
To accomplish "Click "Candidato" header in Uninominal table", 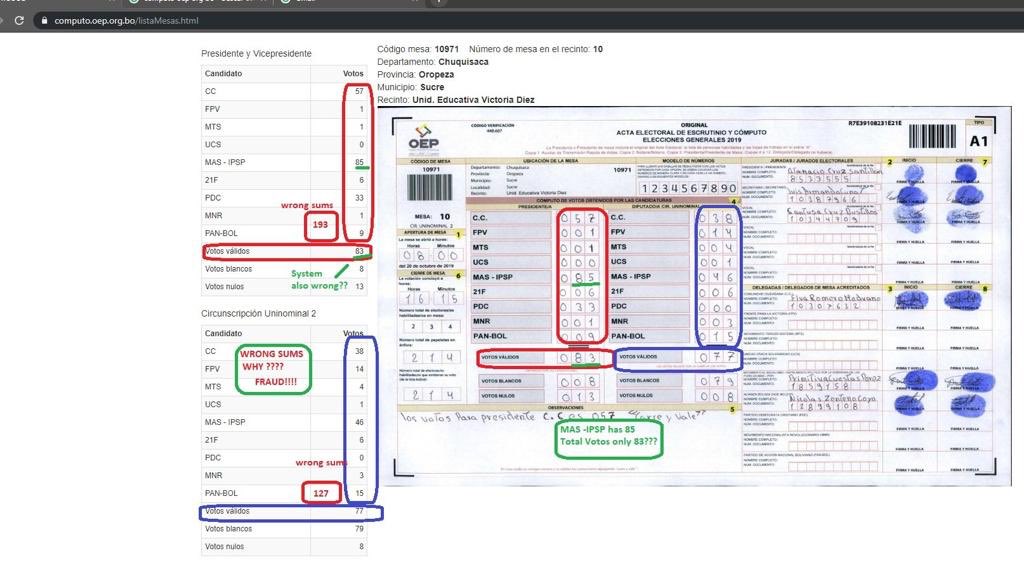I will click(223, 334).
